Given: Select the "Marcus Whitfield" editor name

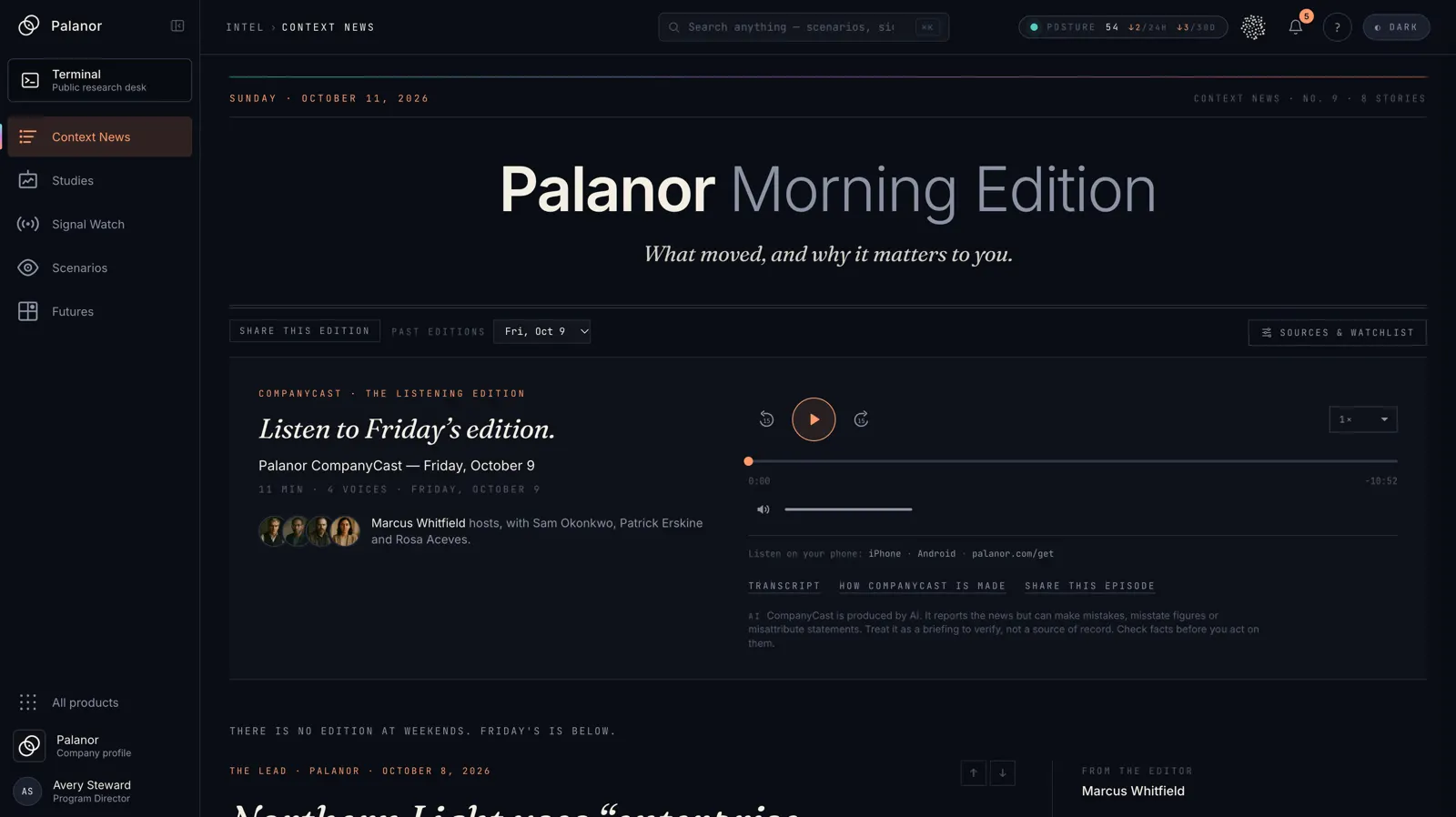Looking at the screenshot, I should 1133,792.
